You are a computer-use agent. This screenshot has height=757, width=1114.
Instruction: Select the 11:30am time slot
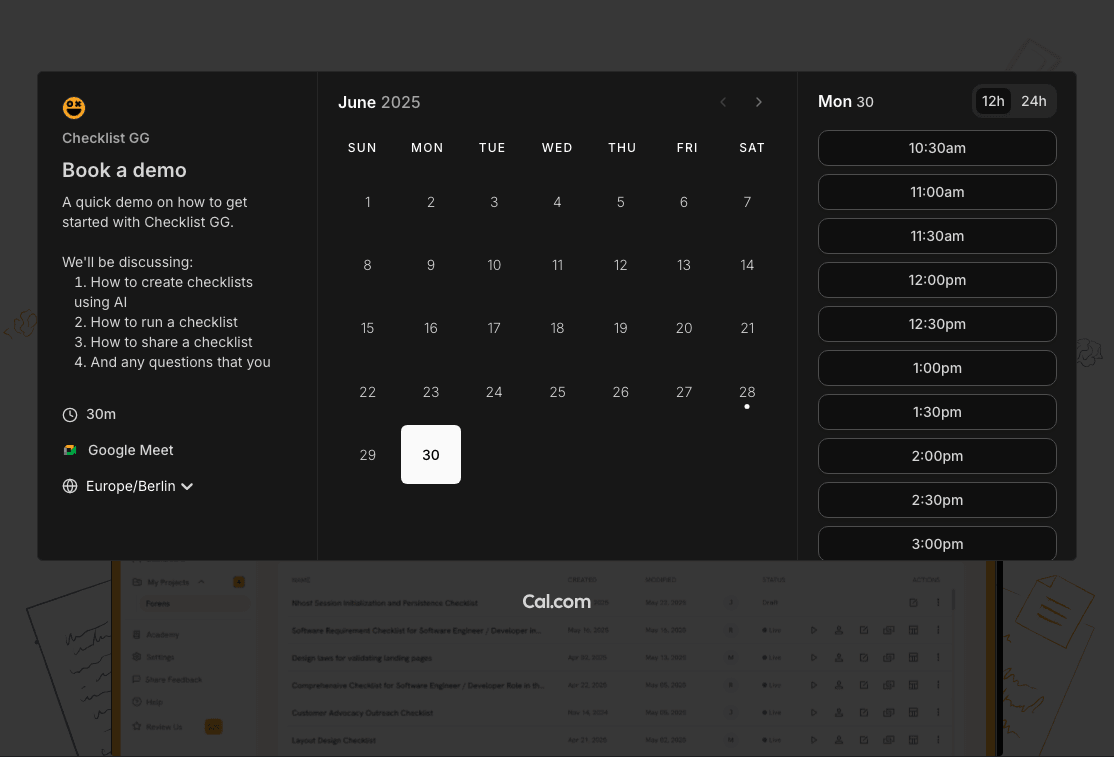pos(937,236)
